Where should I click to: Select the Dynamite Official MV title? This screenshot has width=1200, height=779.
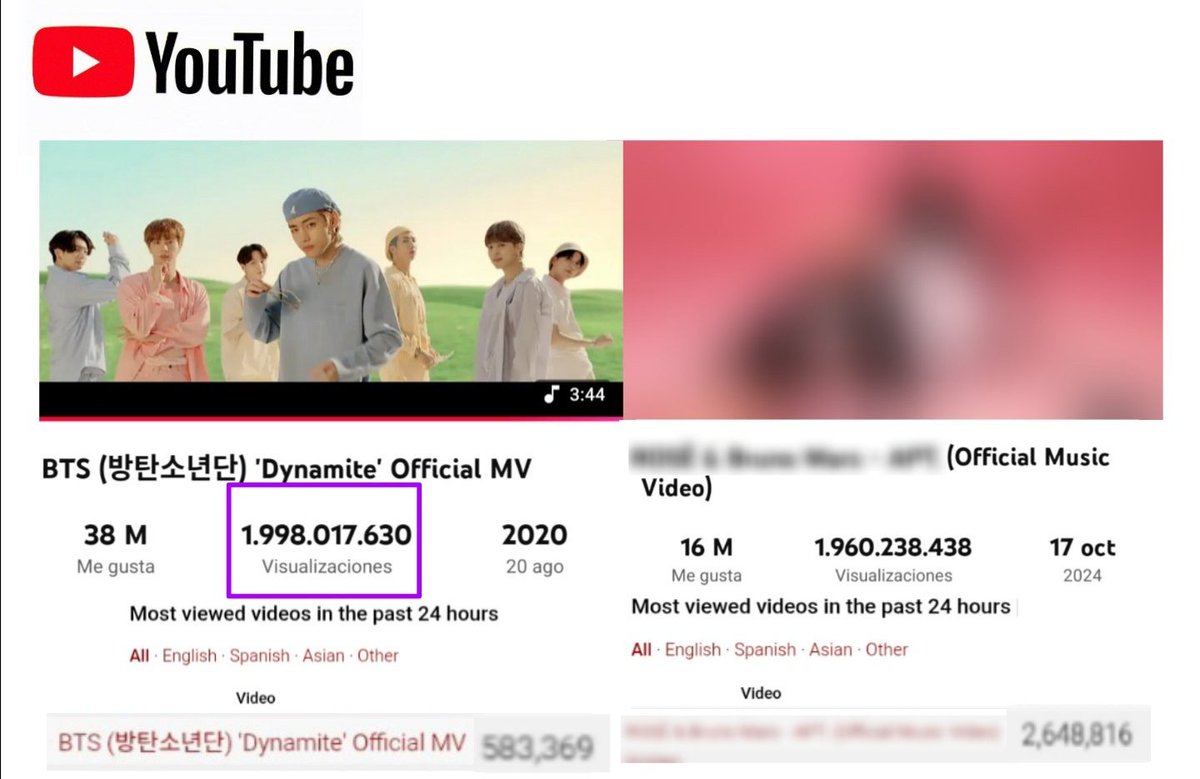287,467
